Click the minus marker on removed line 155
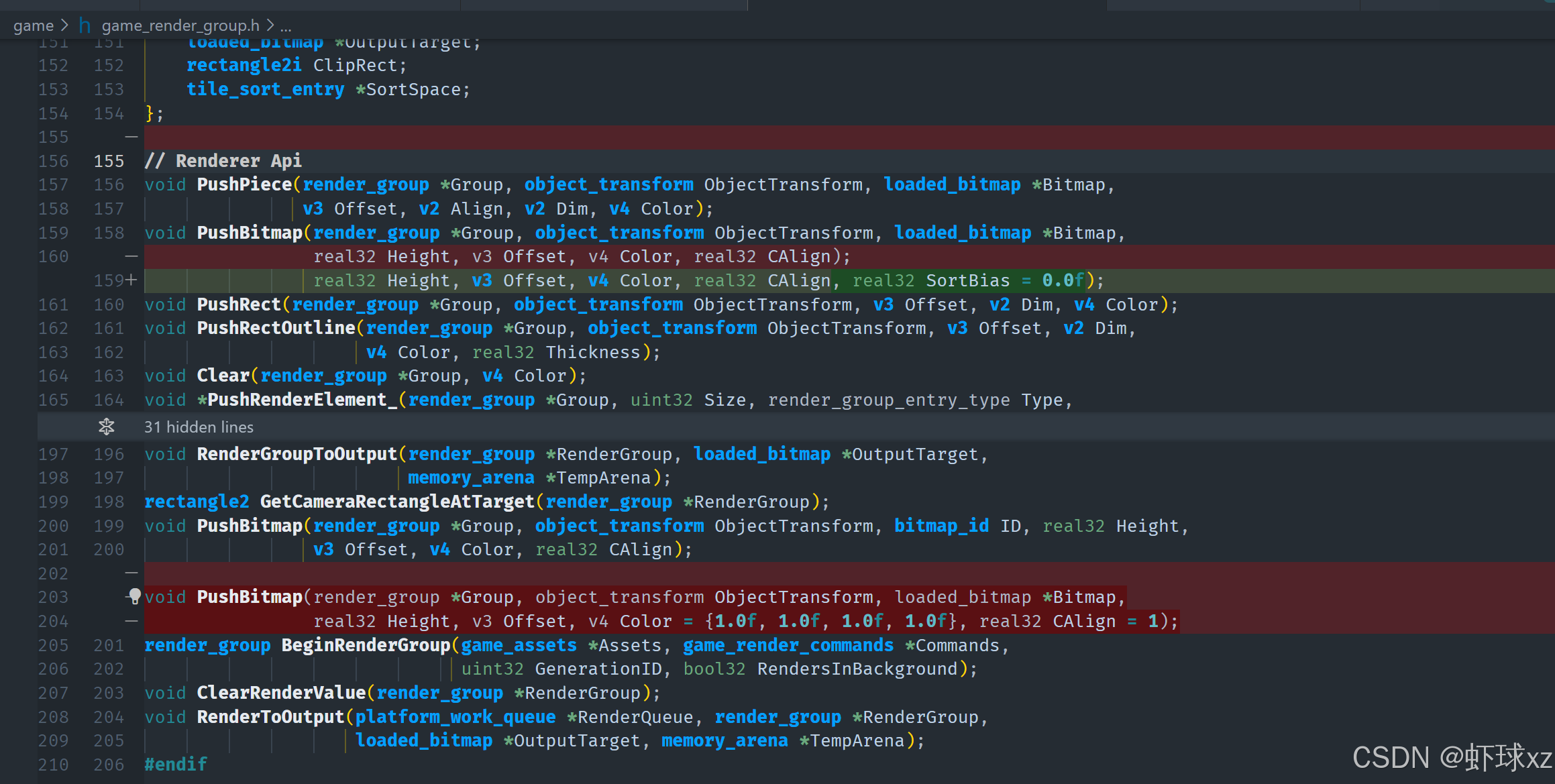Viewport: 1555px width, 784px height. coord(131,137)
